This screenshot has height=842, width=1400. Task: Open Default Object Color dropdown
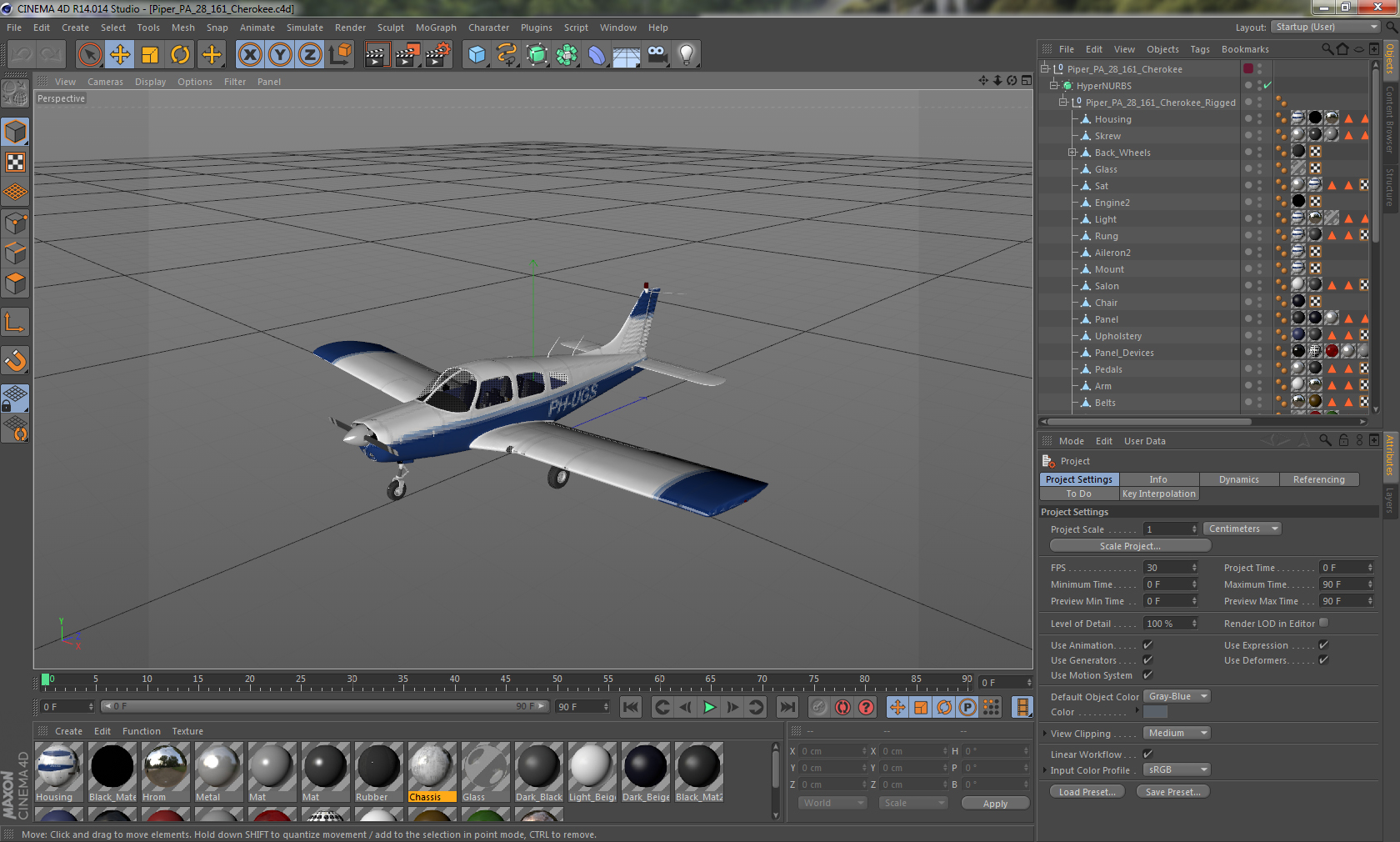coord(1177,696)
